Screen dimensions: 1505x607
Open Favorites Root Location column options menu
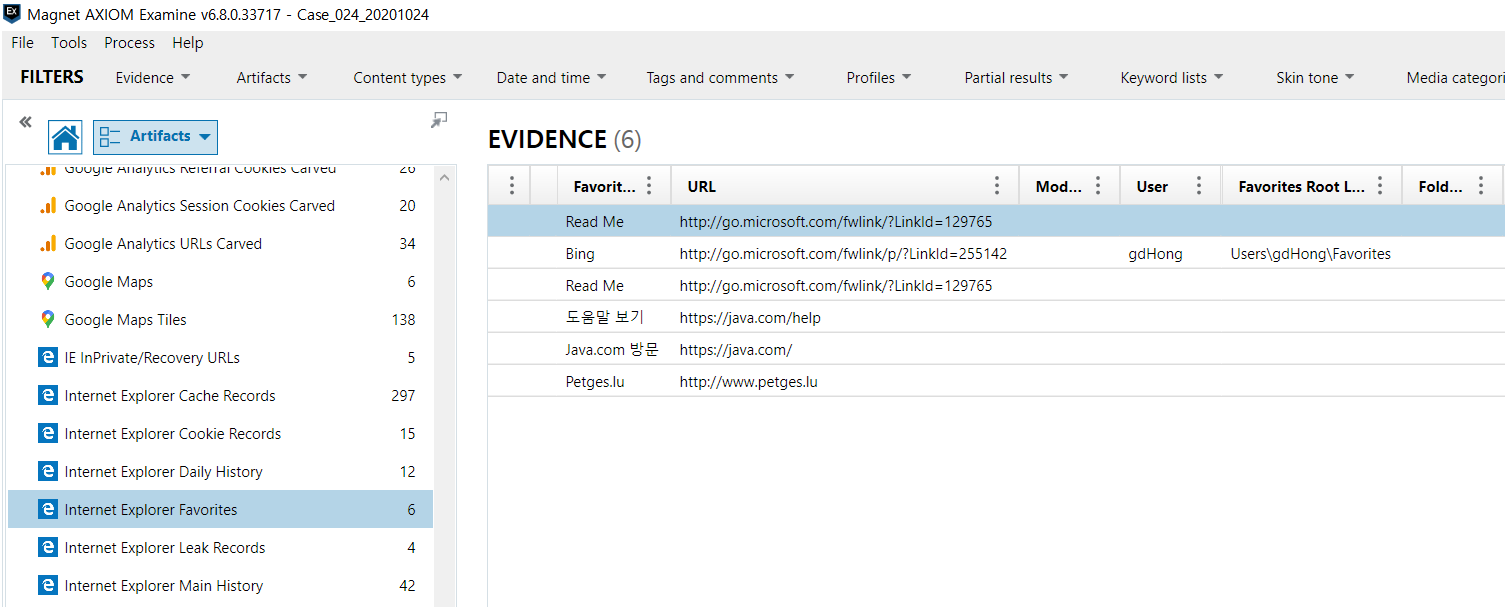1380,186
